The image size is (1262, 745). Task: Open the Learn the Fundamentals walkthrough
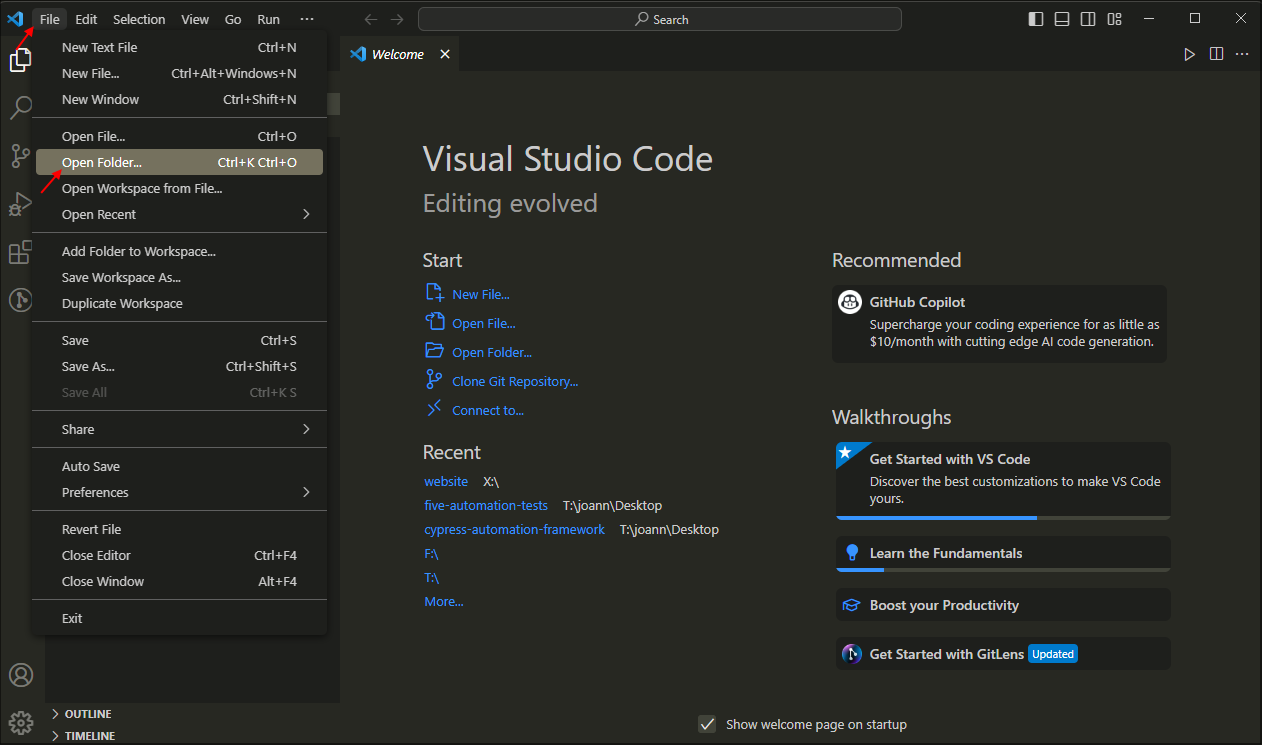(x=1003, y=553)
